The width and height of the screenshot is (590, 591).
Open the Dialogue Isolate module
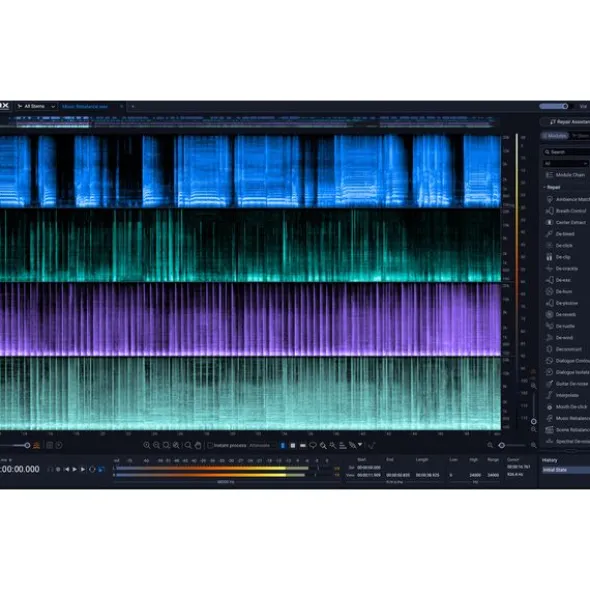pos(568,372)
